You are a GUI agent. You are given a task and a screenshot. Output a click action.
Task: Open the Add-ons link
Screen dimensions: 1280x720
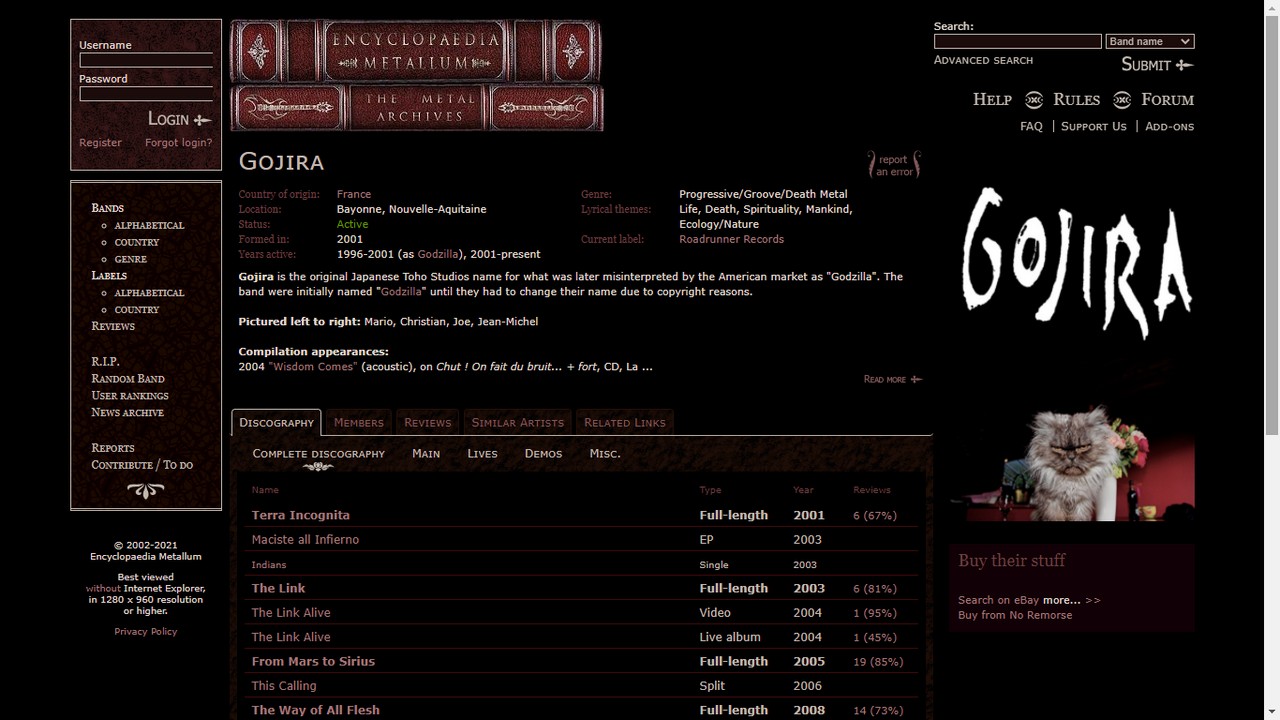tap(1169, 127)
